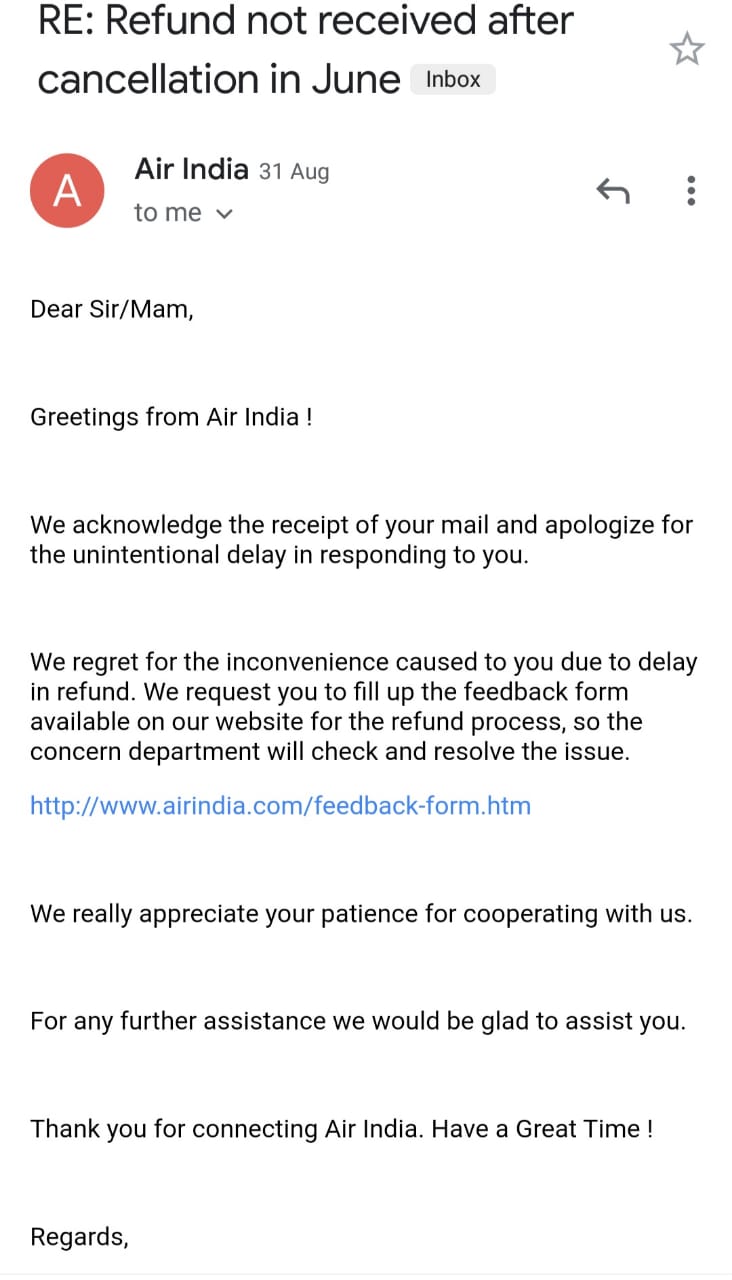
Task: Click the 'Greetings from Air India !' line
Action: (171, 417)
